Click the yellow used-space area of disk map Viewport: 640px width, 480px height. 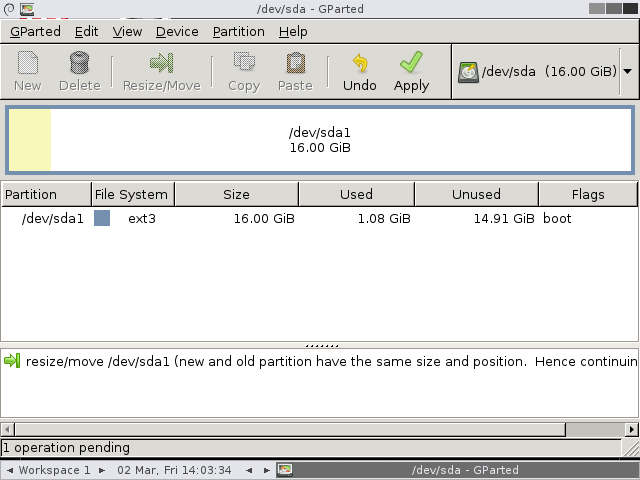[x=30, y=140]
